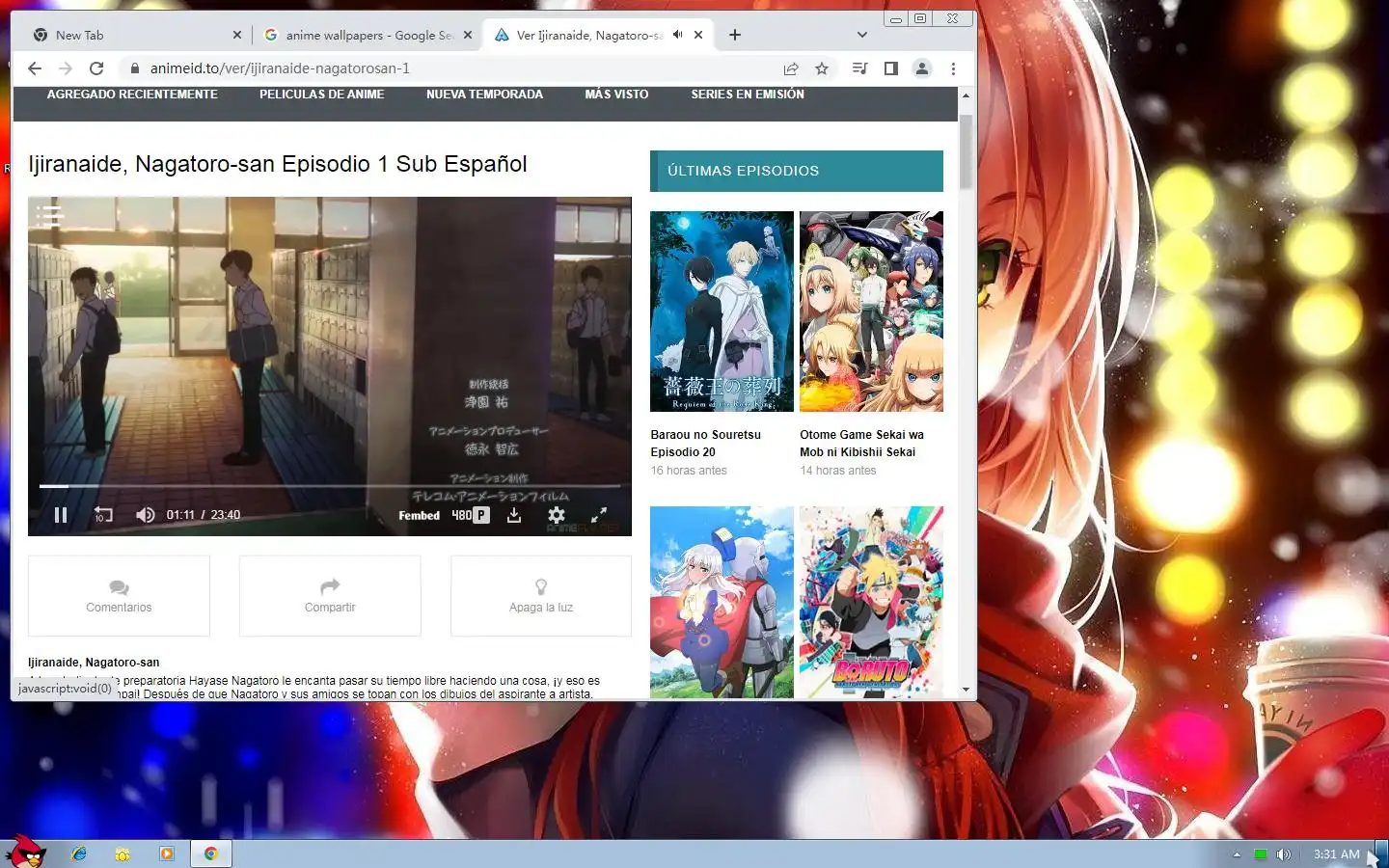The height and width of the screenshot is (868, 1389).
Task: Open MÁS VISTO menu
Action: point(616,95)
